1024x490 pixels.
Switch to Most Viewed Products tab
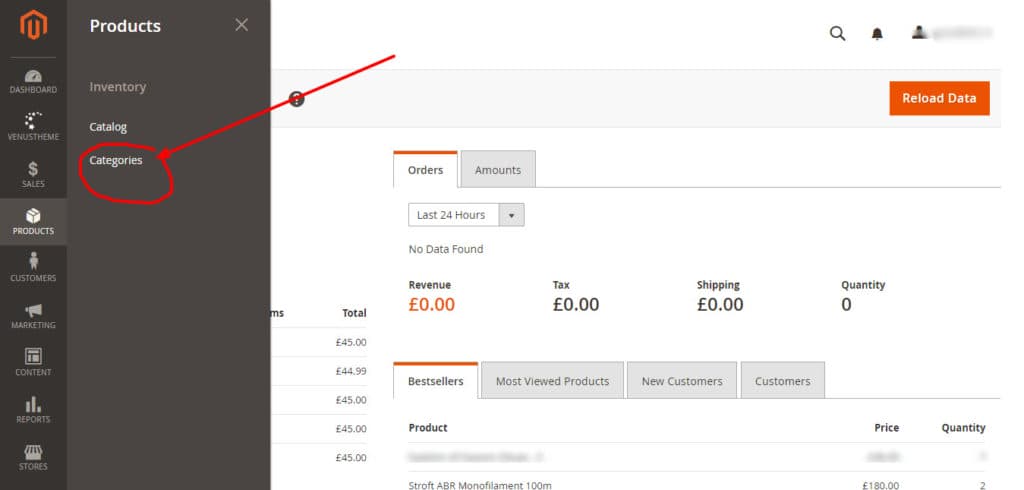point(552,381)
